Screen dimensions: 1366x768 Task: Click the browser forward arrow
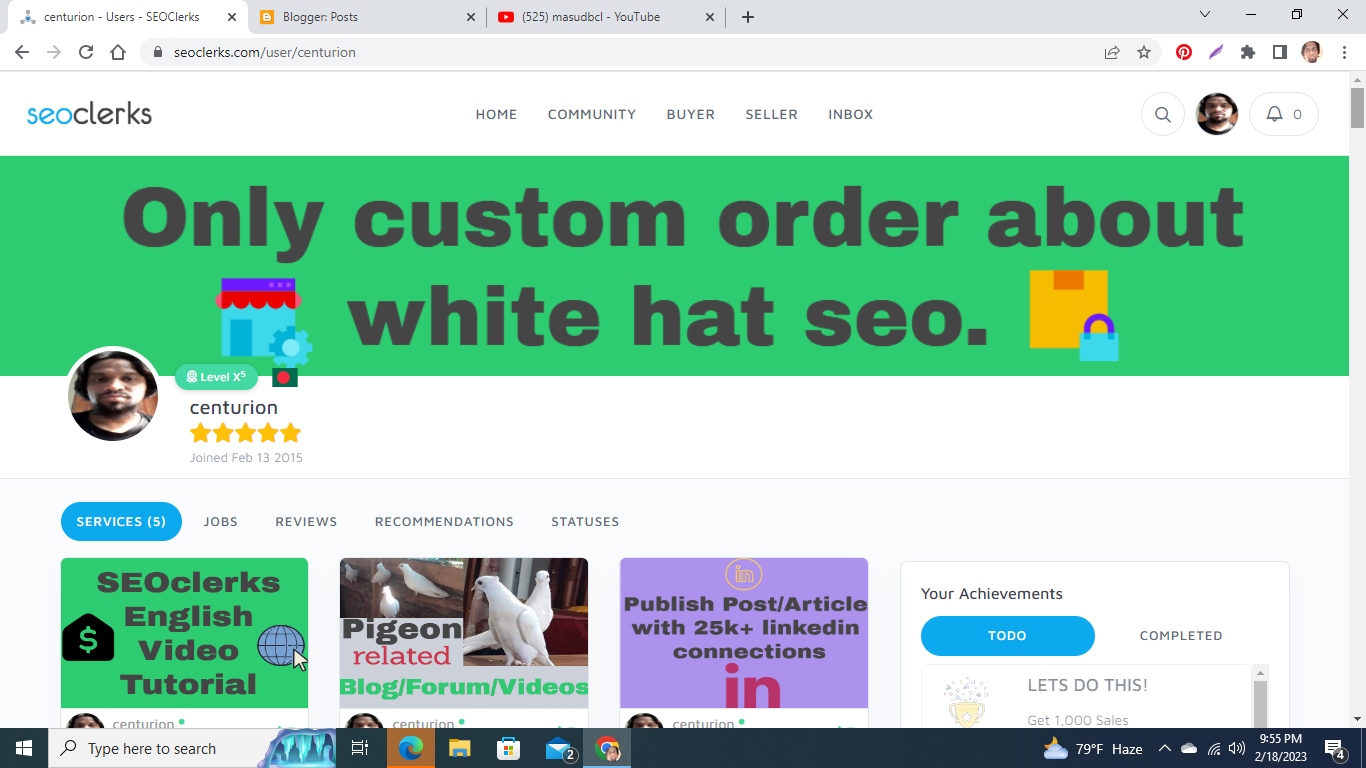click(54, 52)
